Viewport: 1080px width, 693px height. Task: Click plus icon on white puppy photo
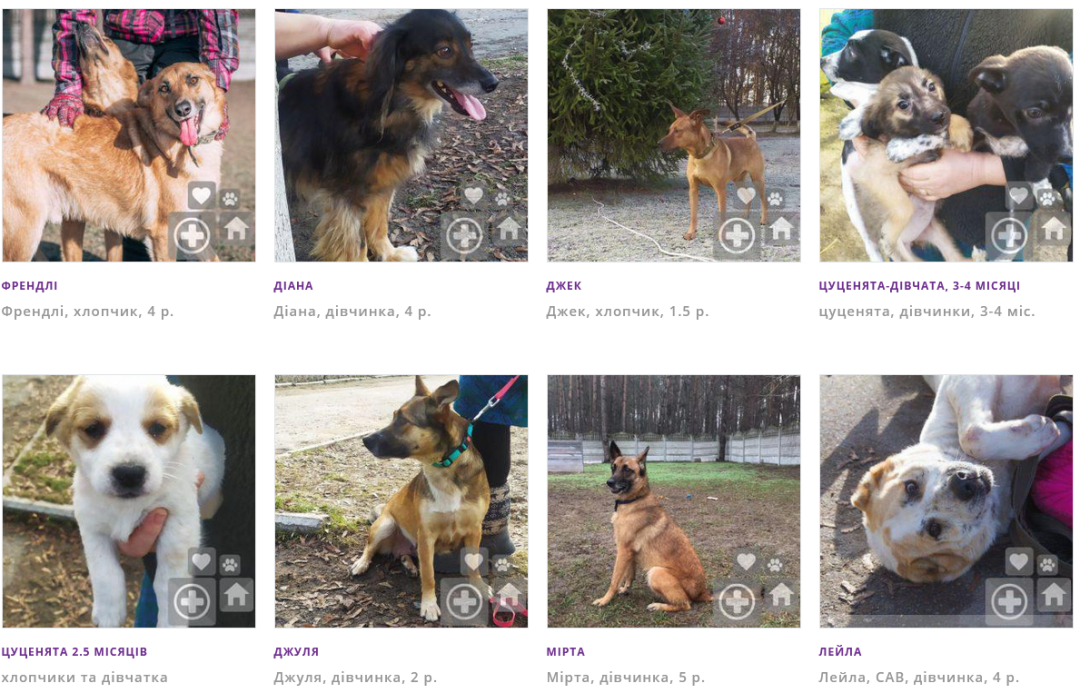[191, 602]
